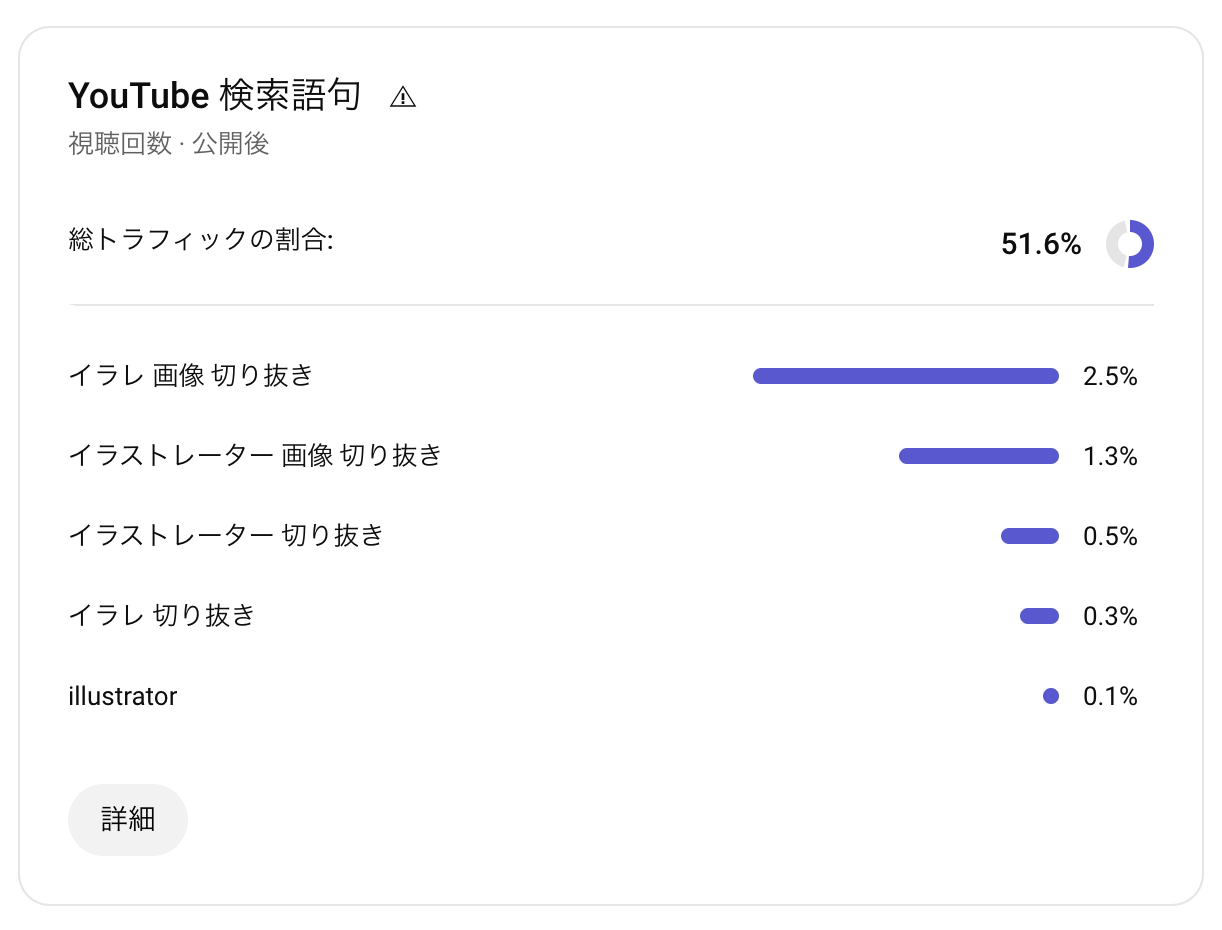Click the 1.3% percentage value
The width and height of the screenshot is (1222, 930).
pyautogui.click(x=1110, y=456)
